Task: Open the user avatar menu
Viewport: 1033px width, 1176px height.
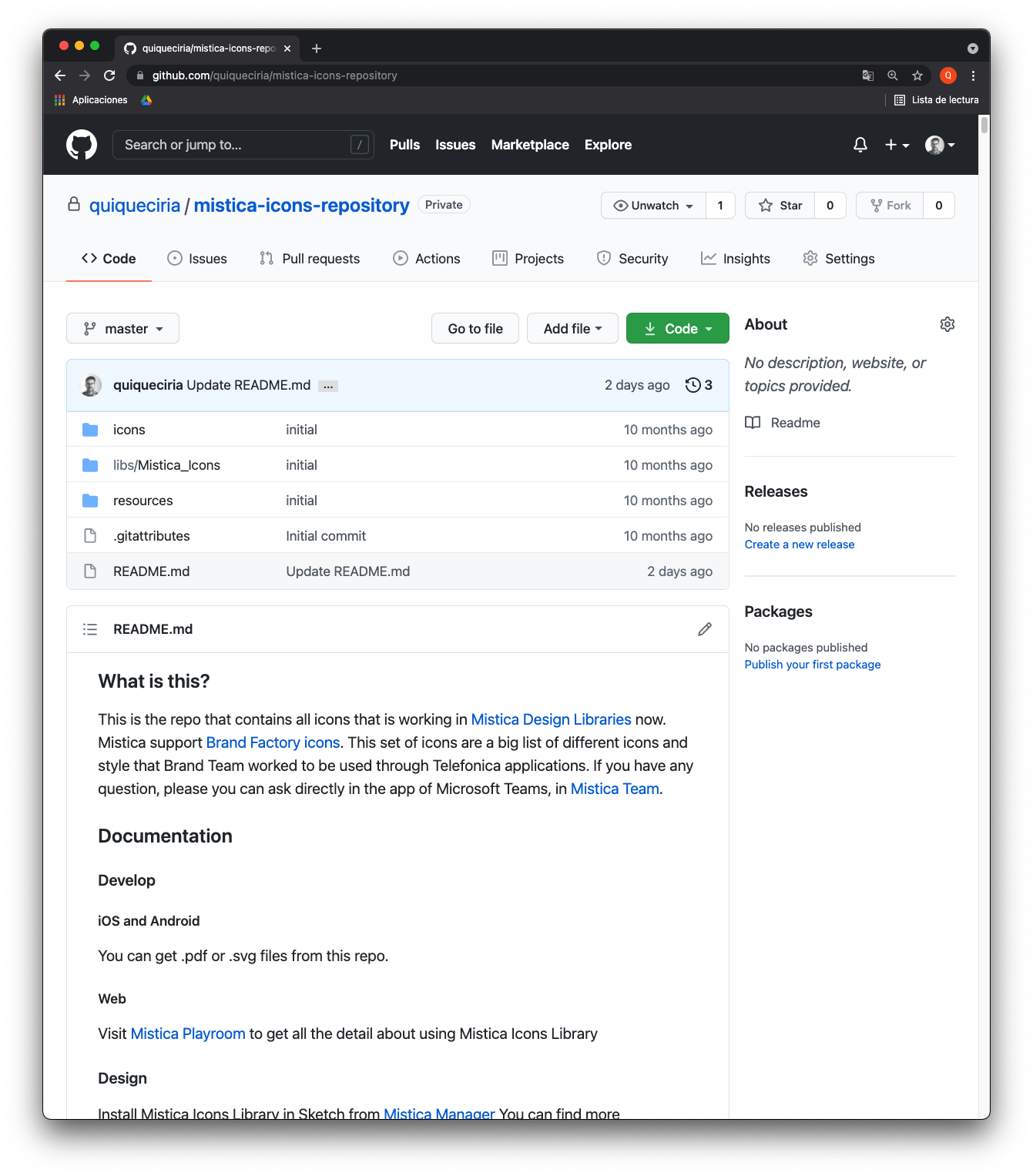Action: click(940, 145)
